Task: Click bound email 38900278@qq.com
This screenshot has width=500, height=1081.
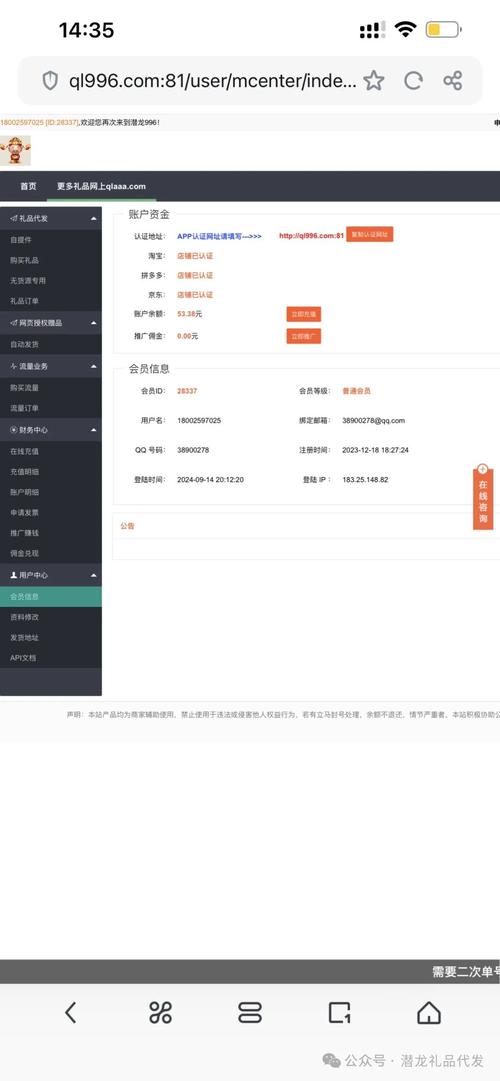Action: [x=374, y=421]
